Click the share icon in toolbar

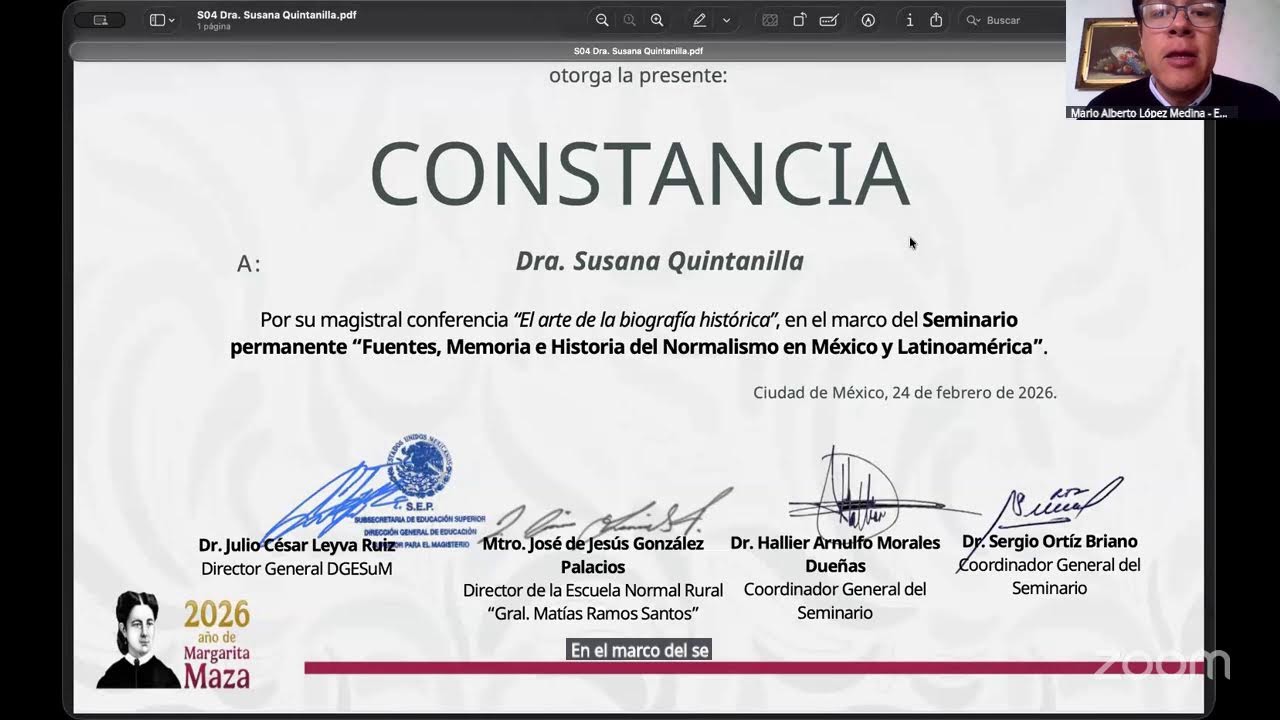tap(936, 20)
